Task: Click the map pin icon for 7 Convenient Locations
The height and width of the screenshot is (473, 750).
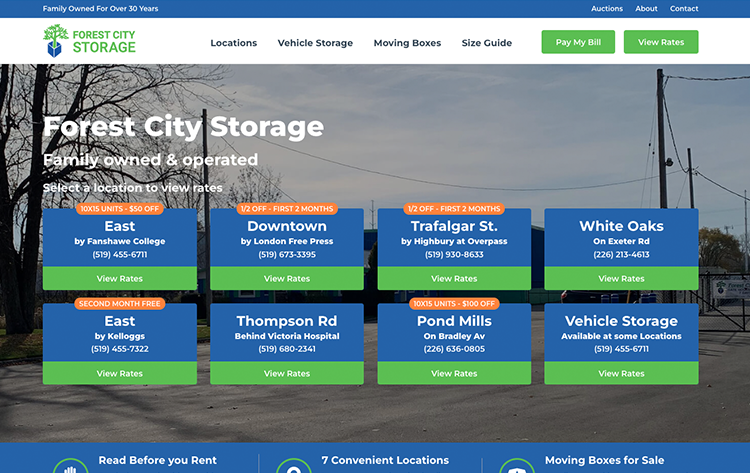Action: tap(293, 467)
